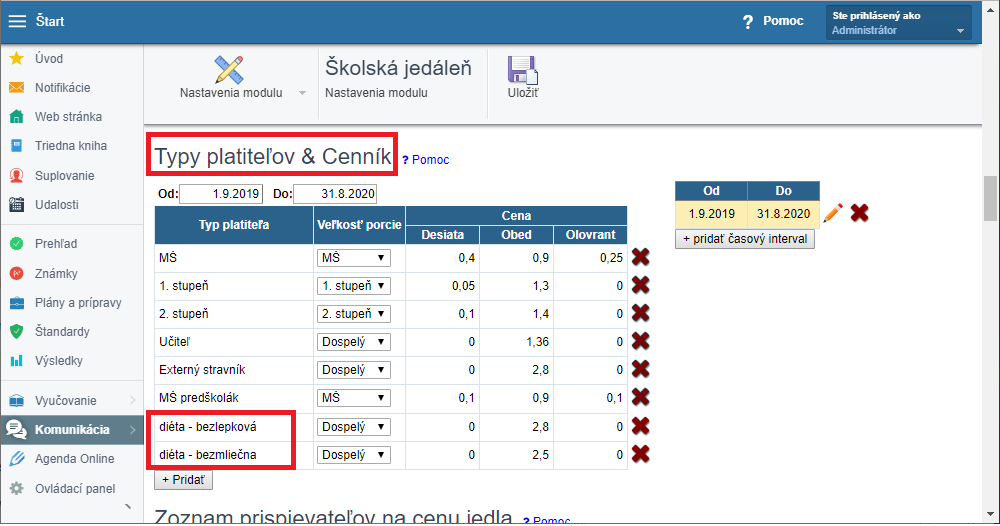Click the Nastavenia modulu pencil-ruler icon
Viewport: 1000px width, 526px height.
229,69
